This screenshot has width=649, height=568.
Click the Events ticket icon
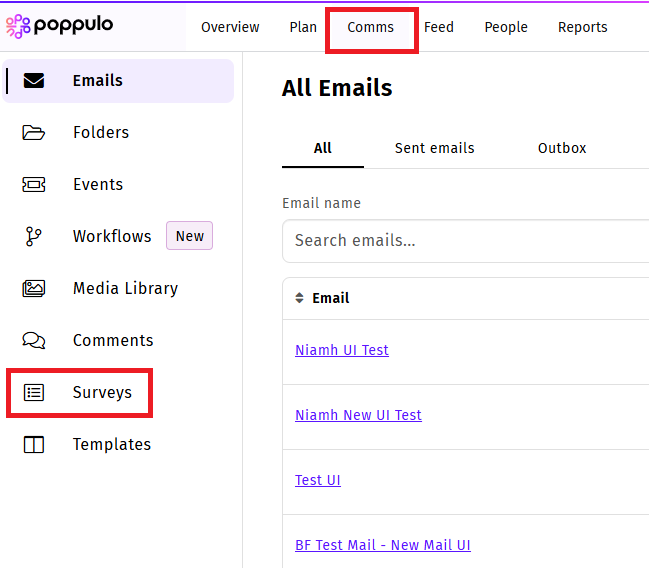(34, 185)
